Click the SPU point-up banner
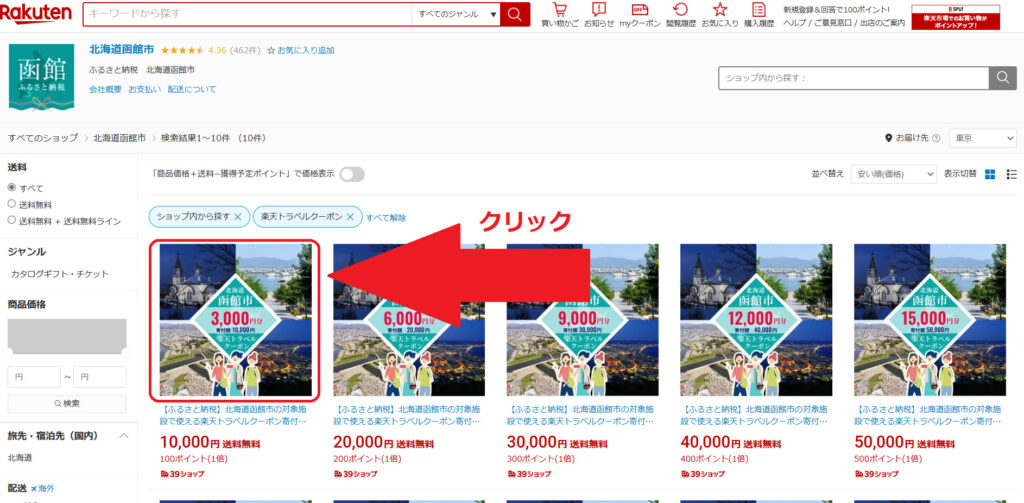This screenshot has width=1024, height=503. (x=955, y=18)
